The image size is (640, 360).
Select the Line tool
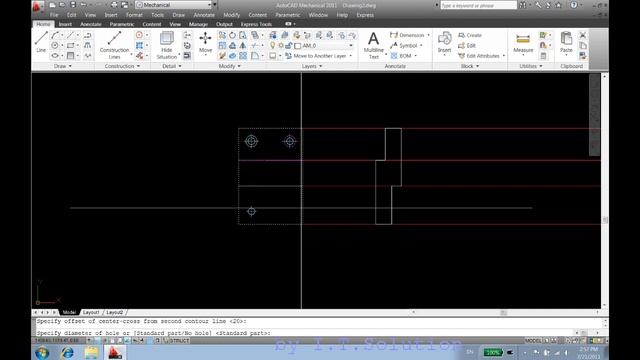tap(41, 42)
